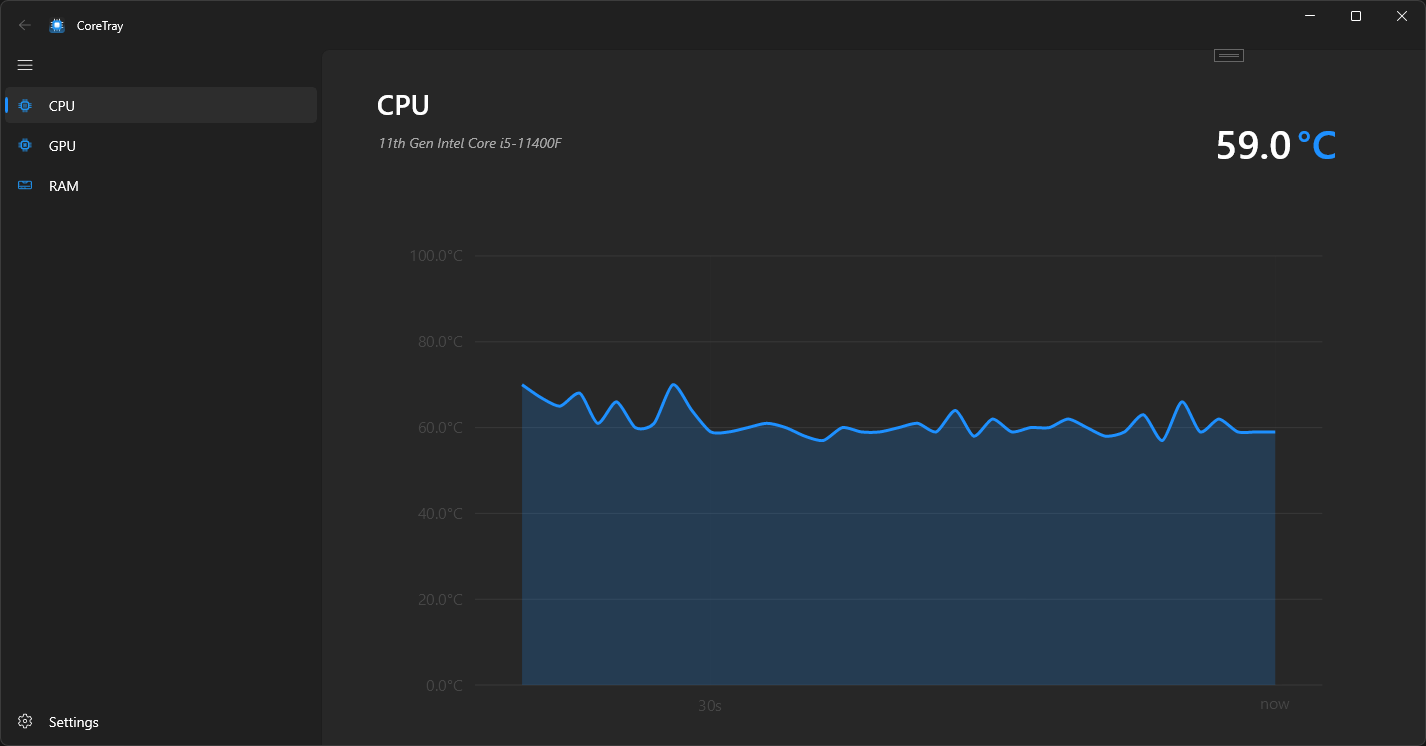Maximize the CoreTray window
Image resolution: width=1426 pixels, height=746 pixels.
(1356, 16)
